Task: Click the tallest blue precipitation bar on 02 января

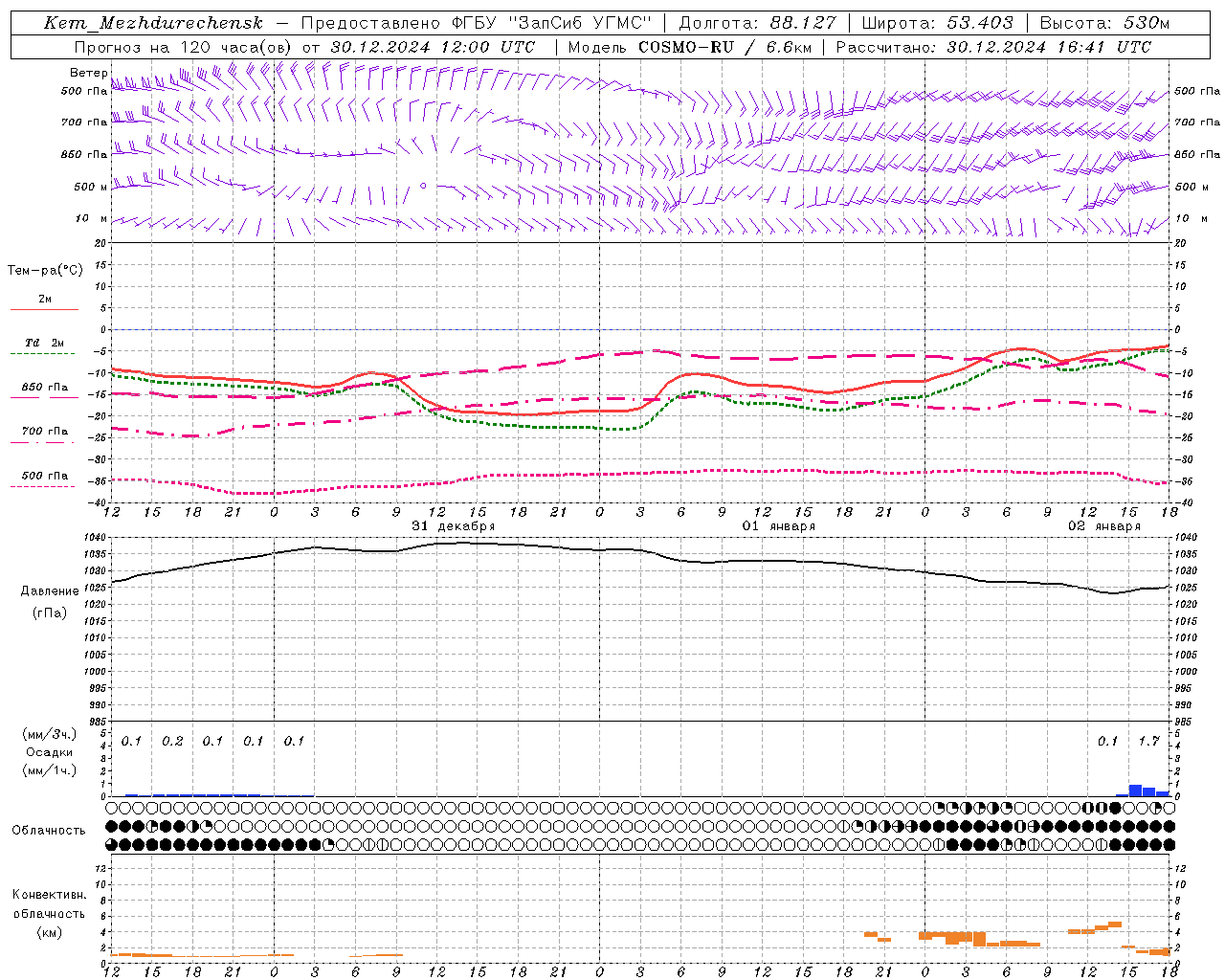Action: click(1135, 791)
